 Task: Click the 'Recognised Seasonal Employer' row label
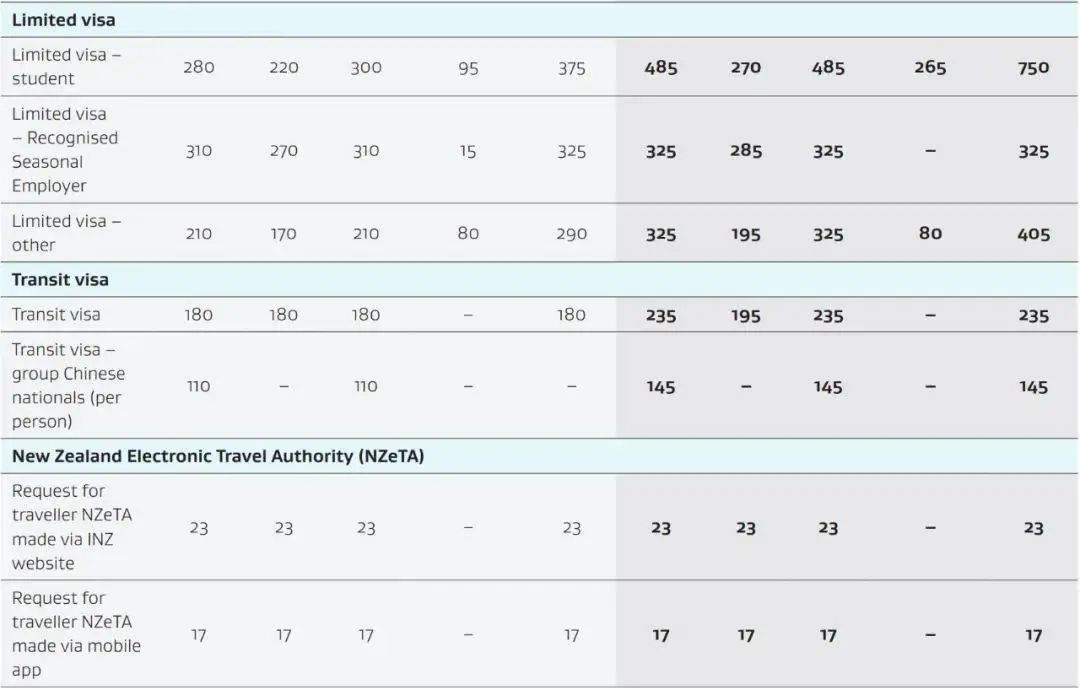point(65,150)
